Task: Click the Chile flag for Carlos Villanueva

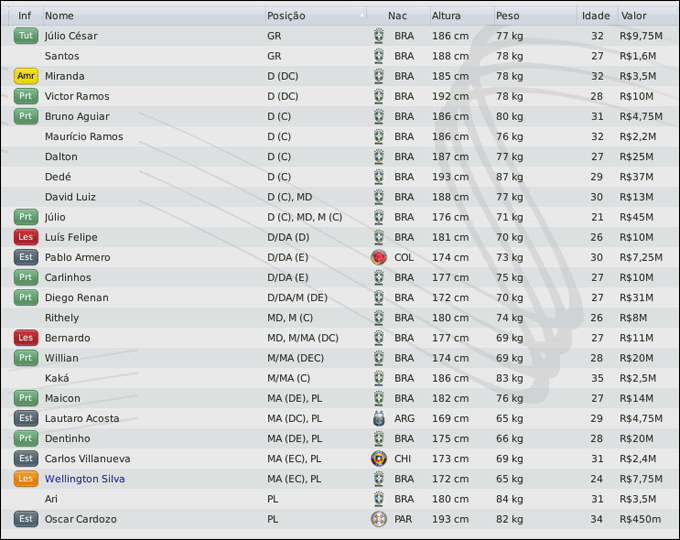Action: [378, 459]
